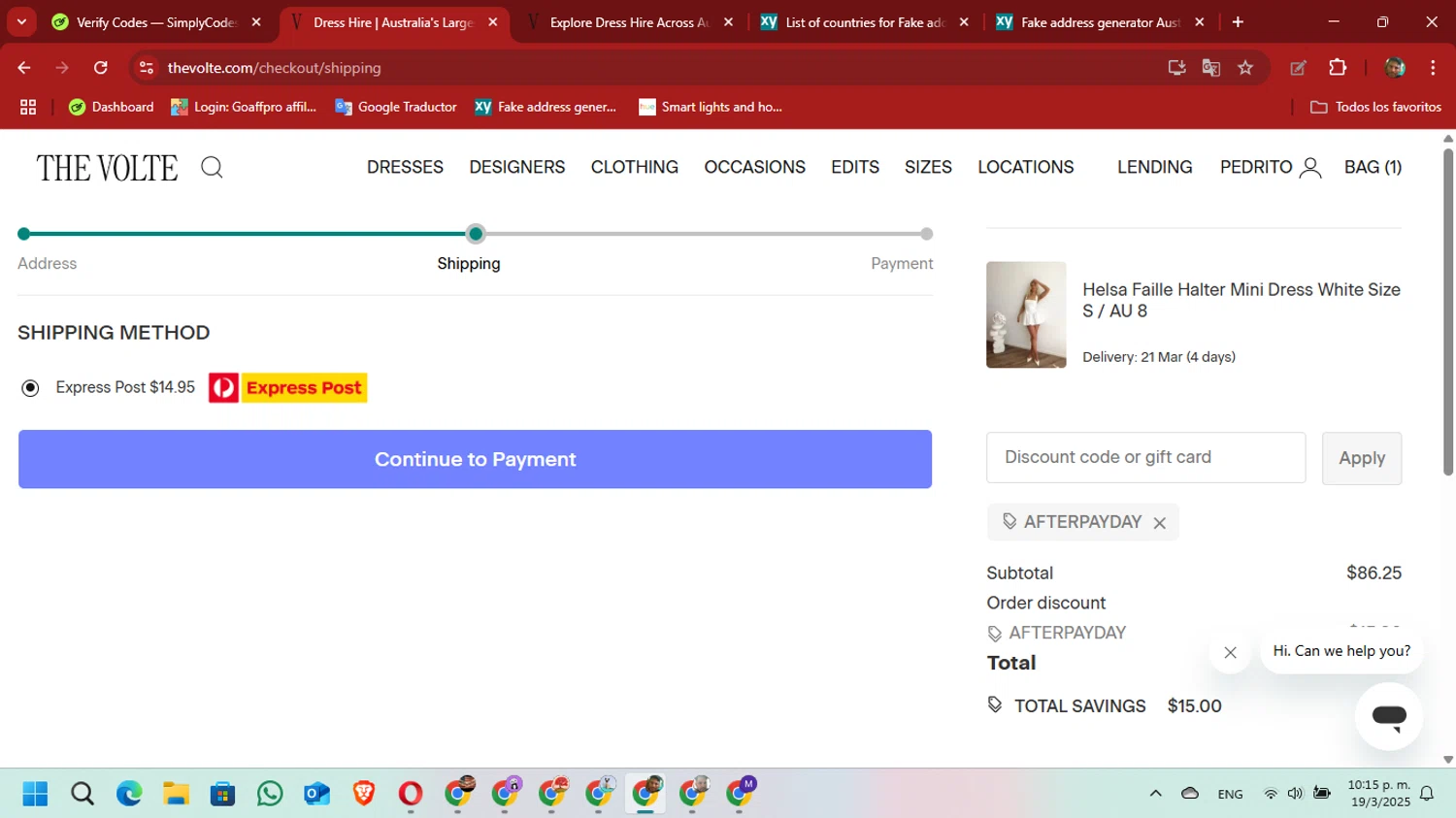
Task: Open File Explorer from the taskbar
Action: click(176, 794)
